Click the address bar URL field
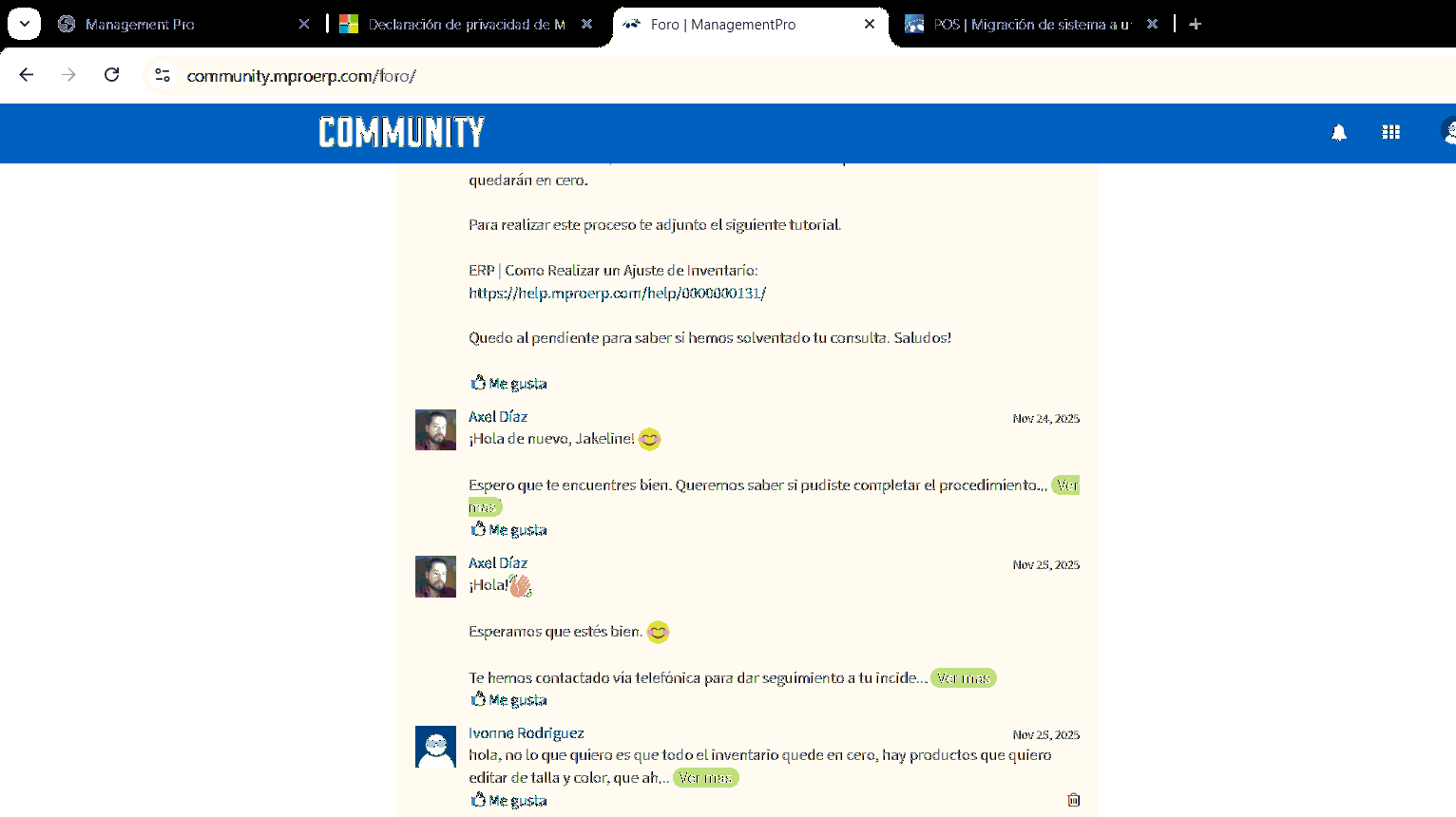The width and height of the screenshot is (1456, 817). point(570,76)
